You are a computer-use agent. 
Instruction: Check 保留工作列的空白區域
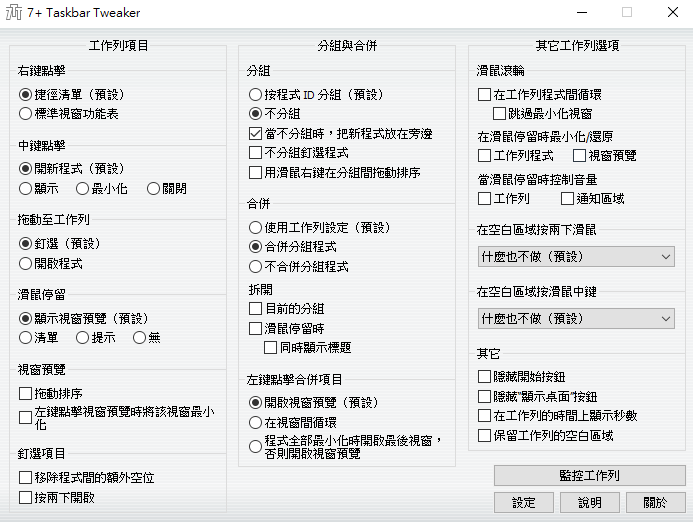pos(546,436)
